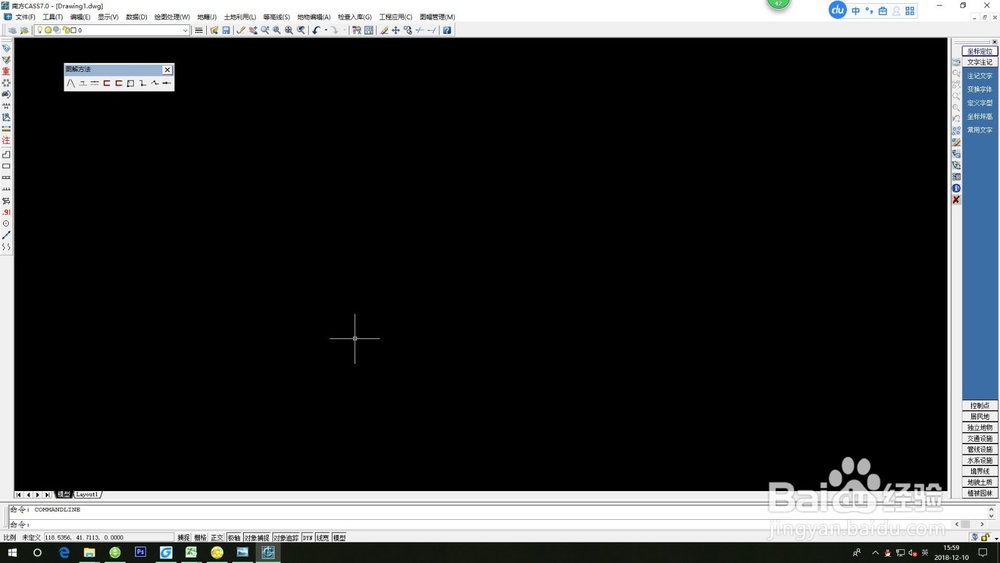Viewport: 1000px width, 563px height.
Task: Toggle DYN dynamic input in status bar
Action: (x=307, y=537)
